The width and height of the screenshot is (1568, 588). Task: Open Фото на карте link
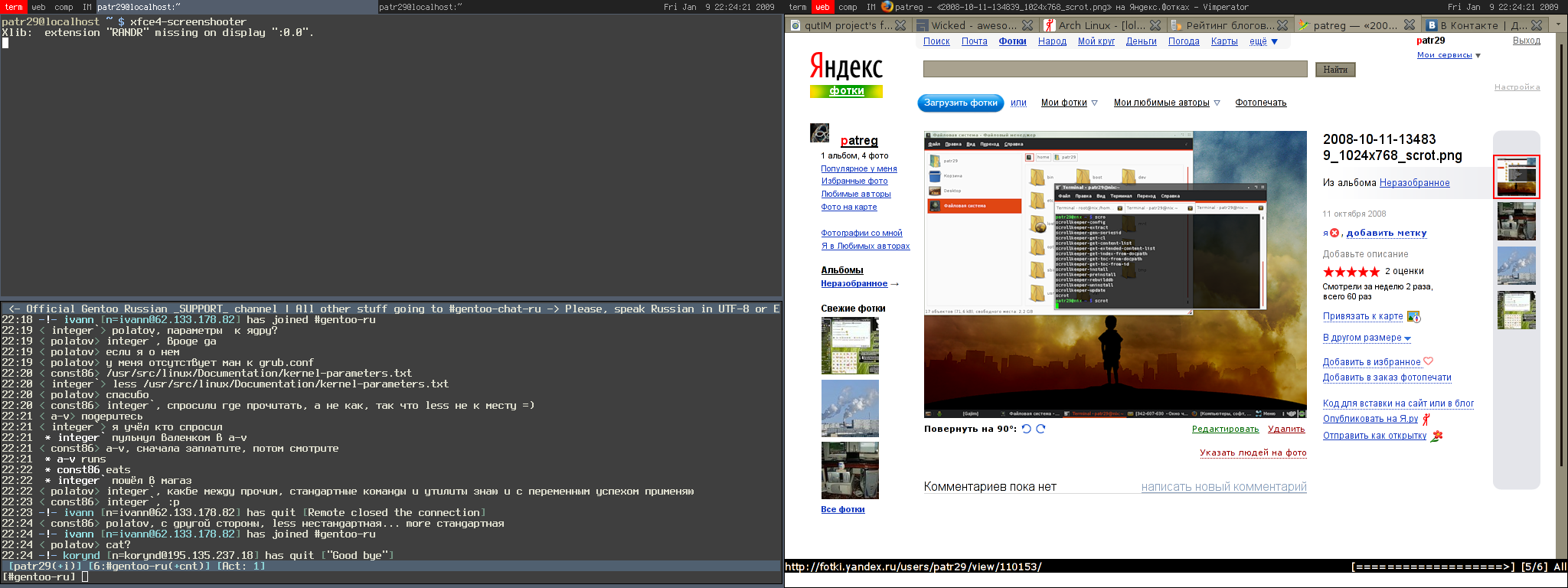coord(848,207)
